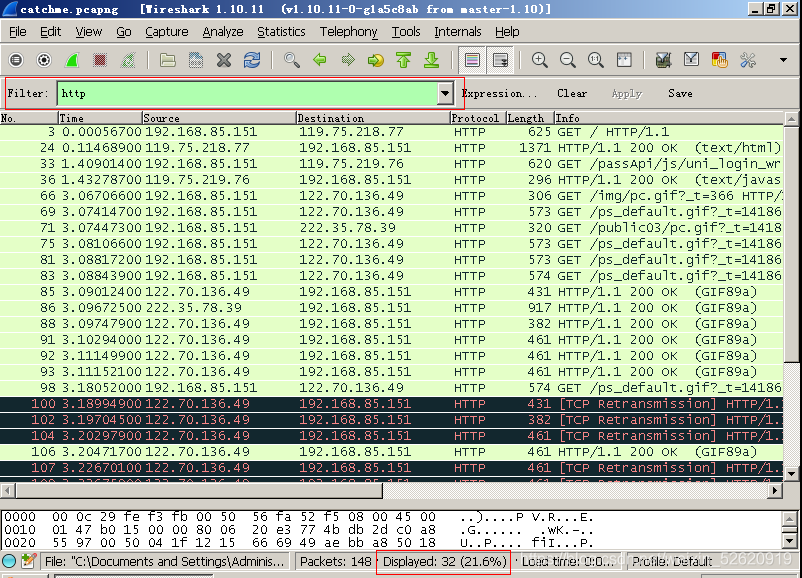
Task: Select packet 3 GET / HTTP/1.1
Action: click(391, 132)
